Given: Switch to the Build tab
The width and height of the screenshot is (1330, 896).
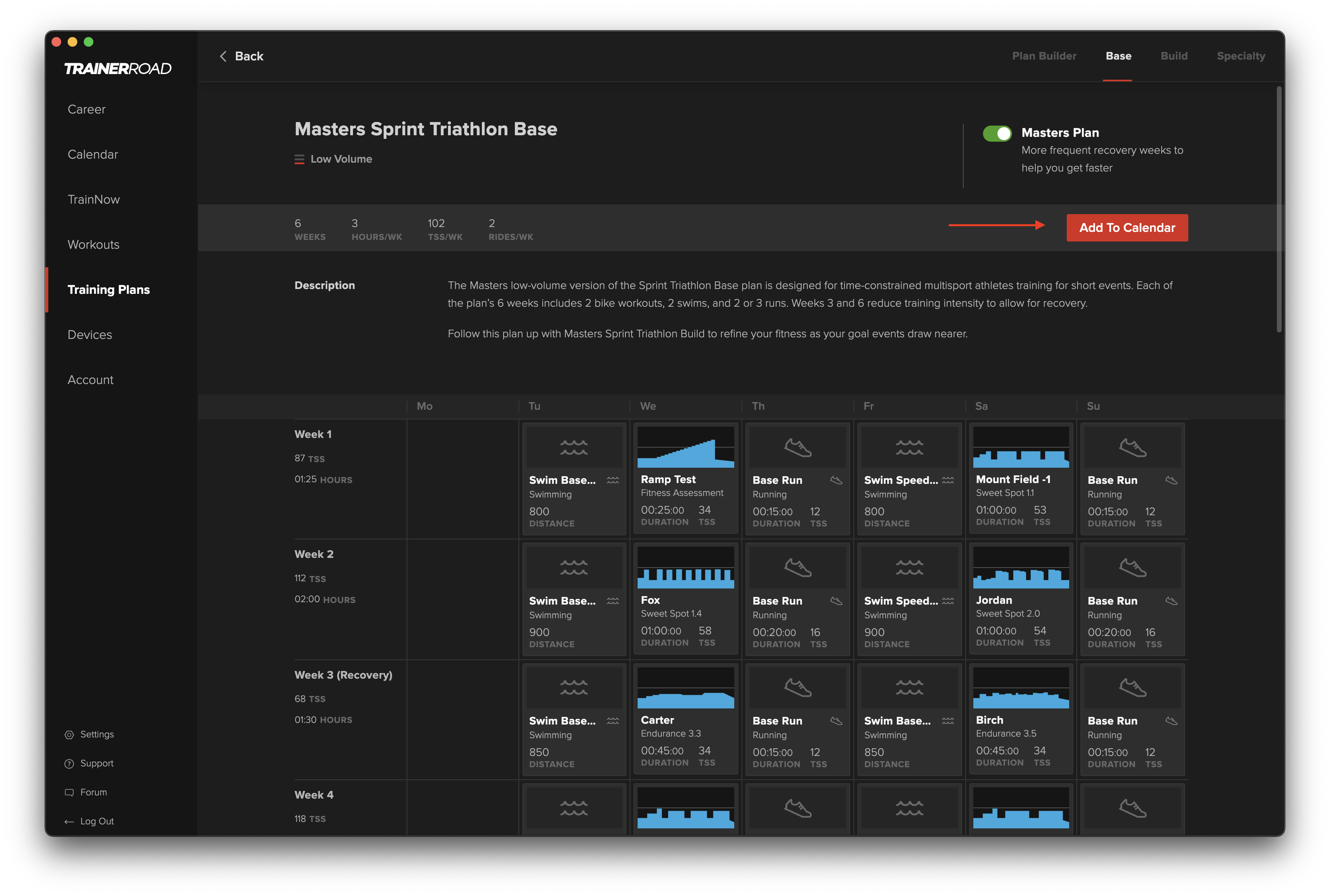Looking at the screenshot, I should coord(1173,56).
